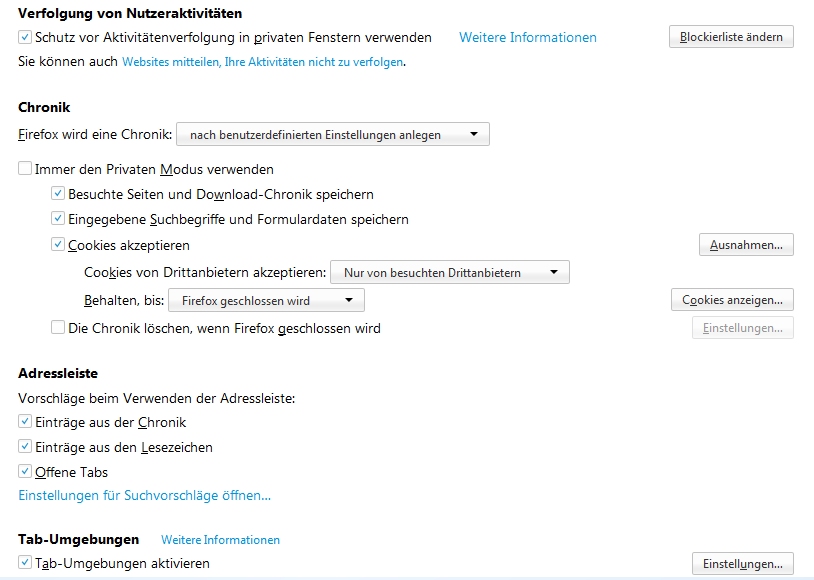Click Websites mitteilen, Ihre Aktivitäten nicht zu verfolgen

pyautogui.click(x=260, y=61)
